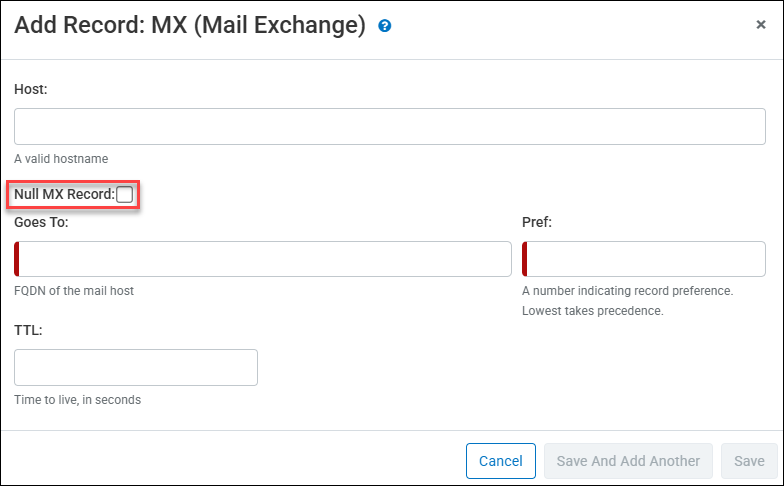Click the "TTL:" field label
The image size is (784, 486).
28,328
